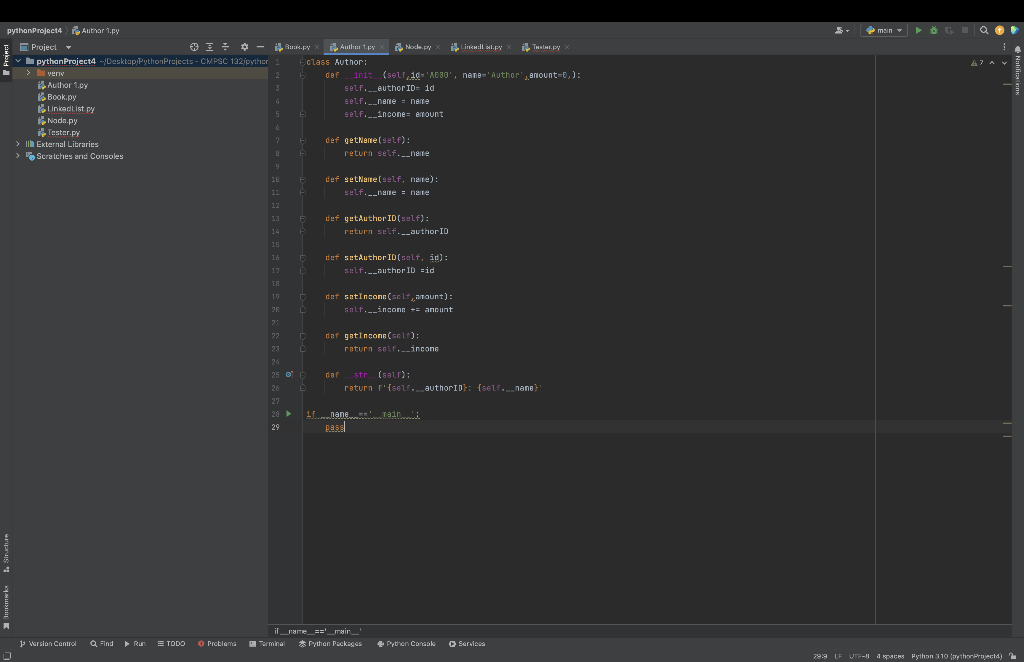Open Run tool window
The image size is (1024, 662).
click(135, 644)
